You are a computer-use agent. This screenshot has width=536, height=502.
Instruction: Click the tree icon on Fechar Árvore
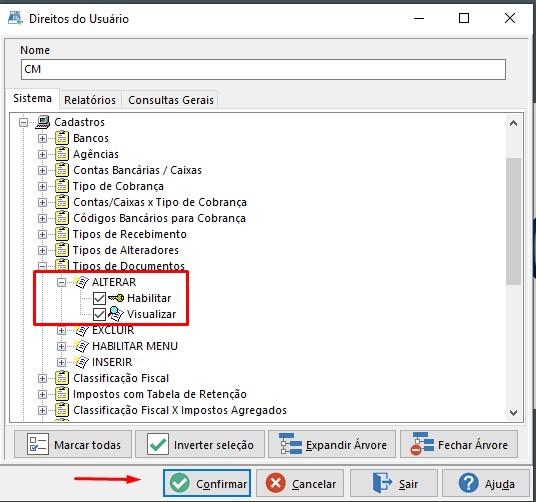coord(422,444)
